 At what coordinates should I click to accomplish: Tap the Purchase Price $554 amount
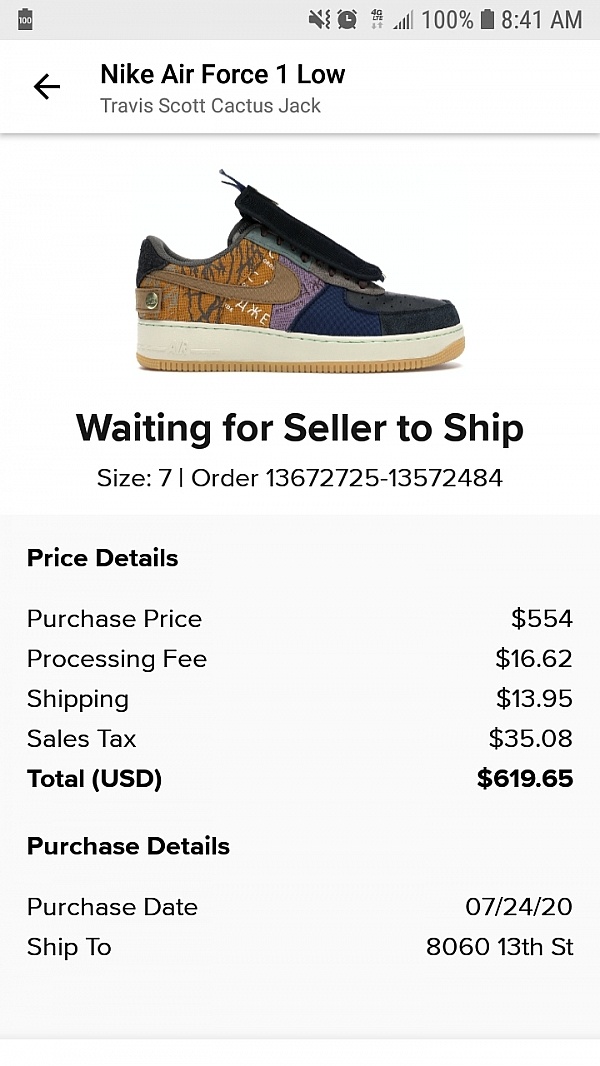541,619
